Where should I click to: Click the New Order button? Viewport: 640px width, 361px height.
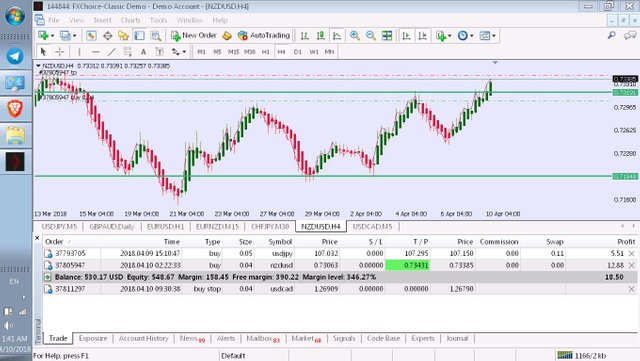(x=194, y=36)
